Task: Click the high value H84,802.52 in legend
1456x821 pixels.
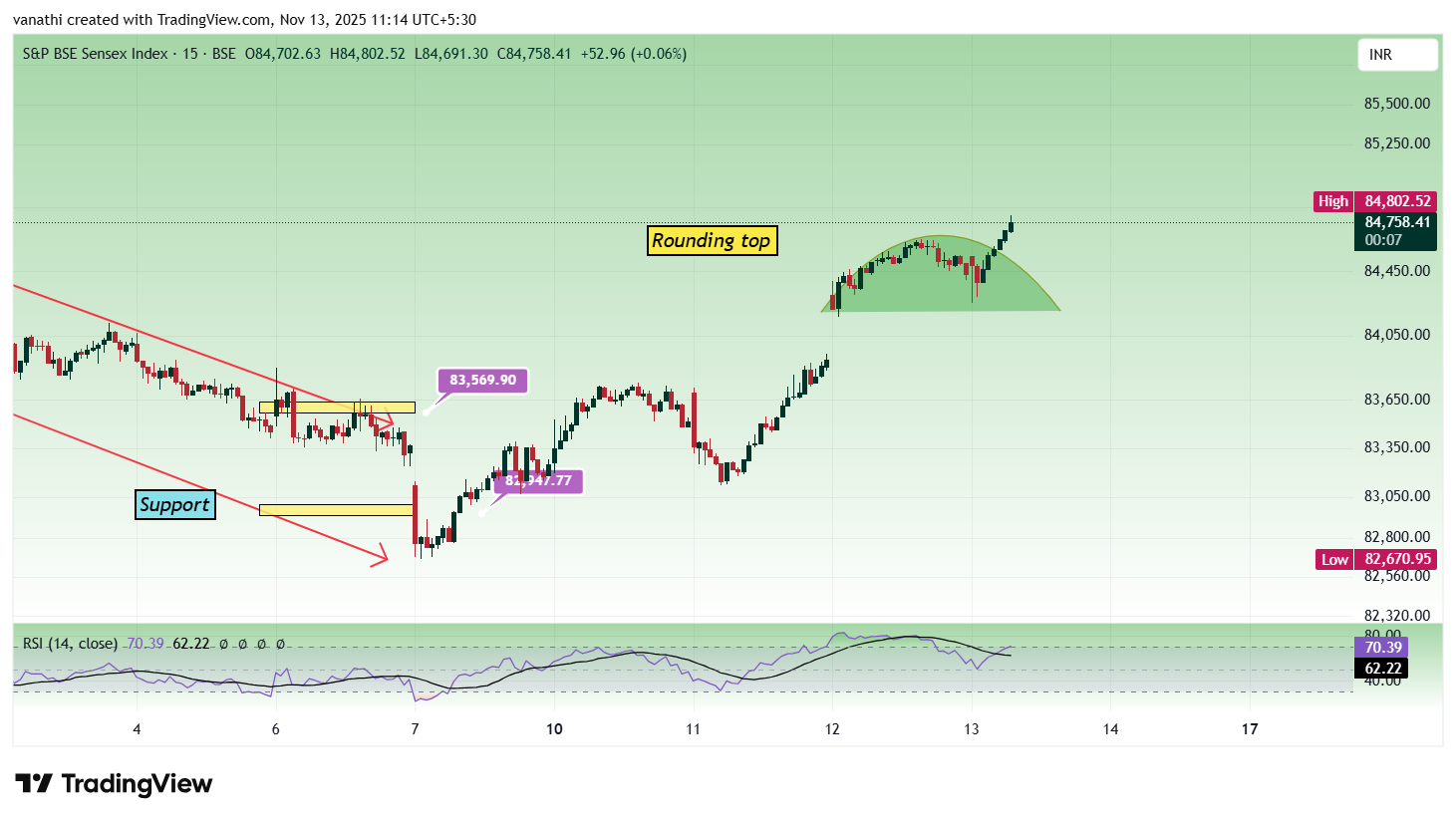Action: (x=368, y=54)
